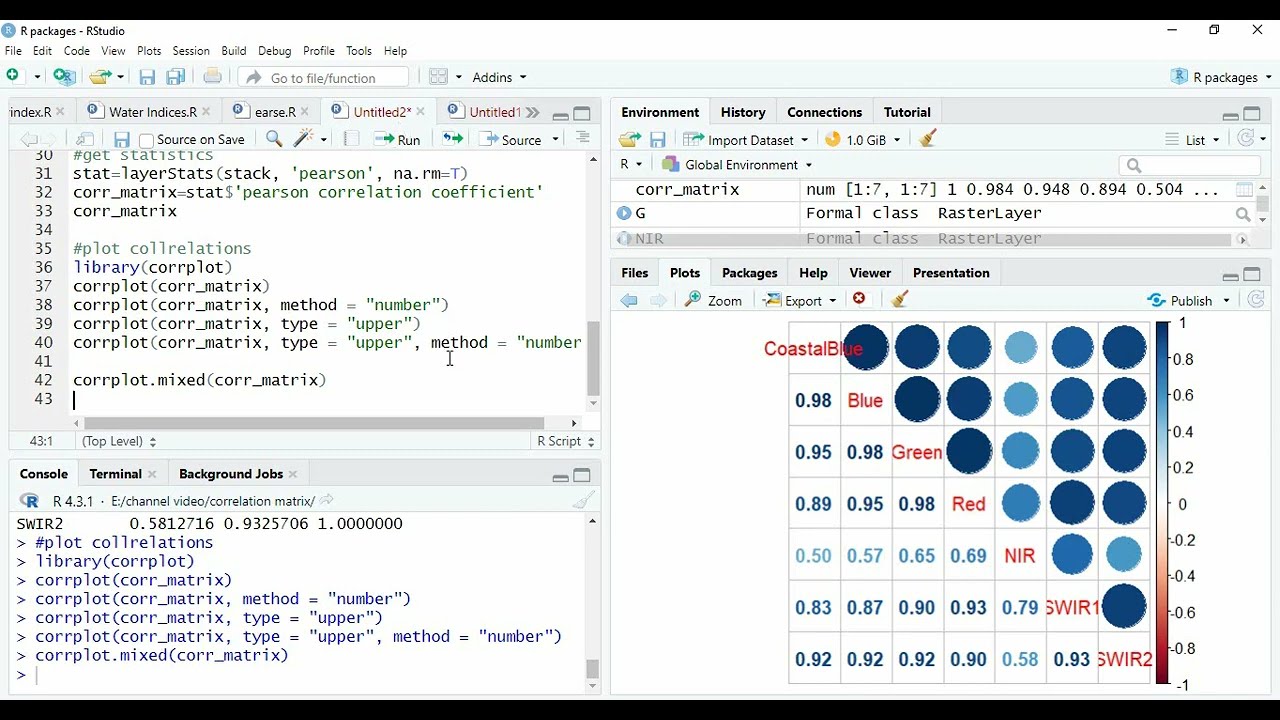Screen dimensions: 1280x720
Task: Click the Publish button
Action: (x=1180, y=301)
